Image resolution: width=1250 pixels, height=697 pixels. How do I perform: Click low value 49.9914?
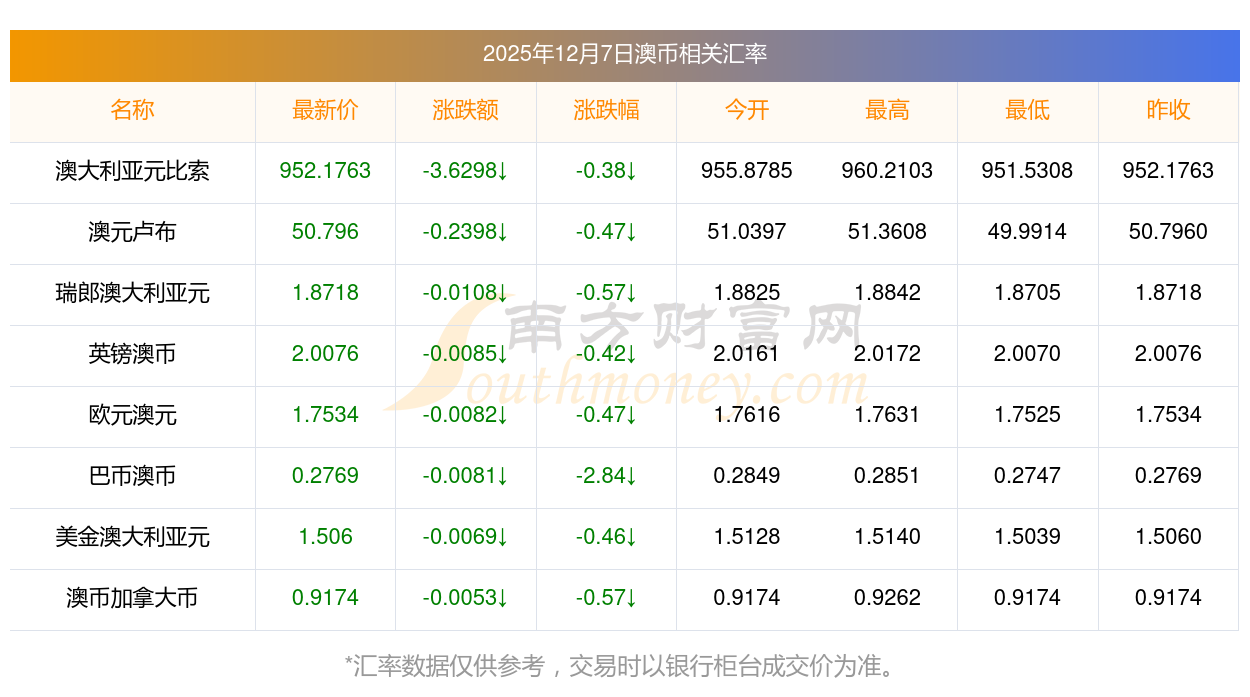(1028, 232)
